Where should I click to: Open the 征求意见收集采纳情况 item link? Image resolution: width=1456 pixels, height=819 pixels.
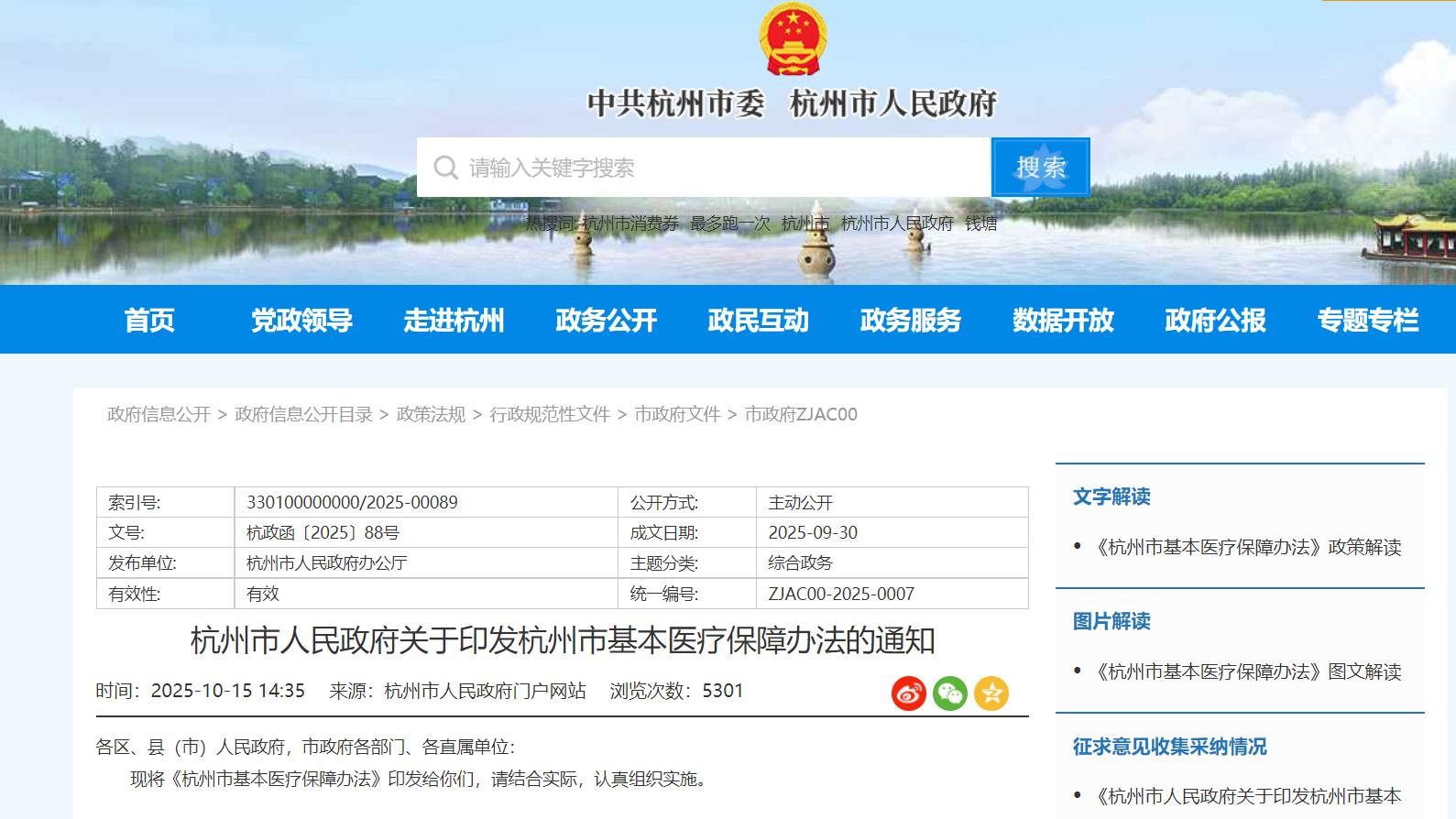pyautogui.click(x=1248, y=796)
